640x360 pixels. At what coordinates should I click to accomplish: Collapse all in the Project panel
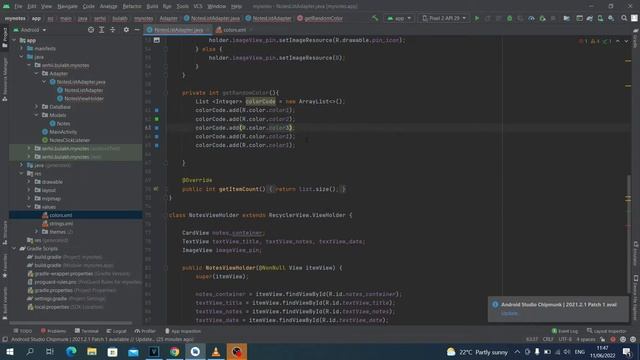click(x=112, y=30)
